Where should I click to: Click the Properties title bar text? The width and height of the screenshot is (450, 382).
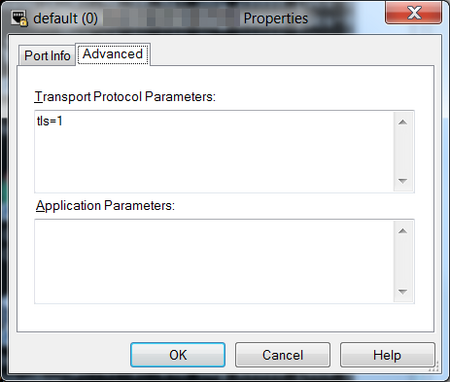(276, 18)
